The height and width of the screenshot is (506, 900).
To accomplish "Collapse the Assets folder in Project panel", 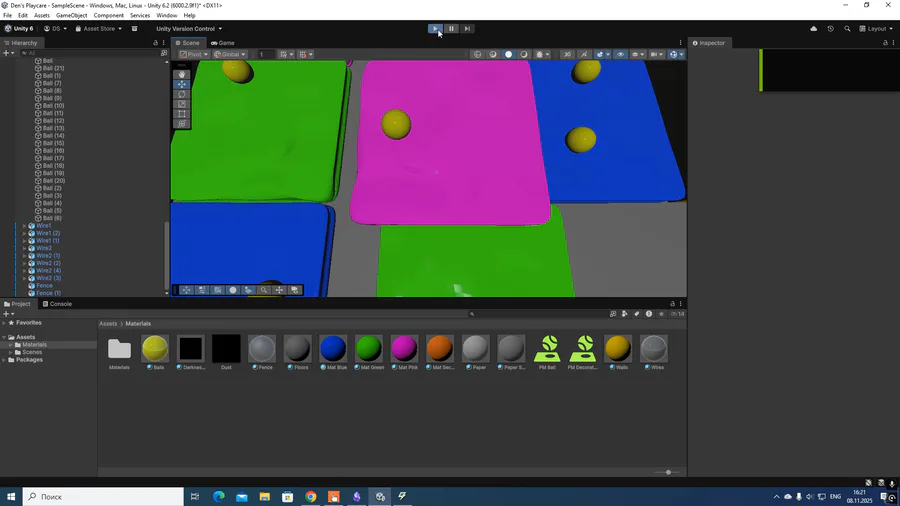I will click(4, 337).
